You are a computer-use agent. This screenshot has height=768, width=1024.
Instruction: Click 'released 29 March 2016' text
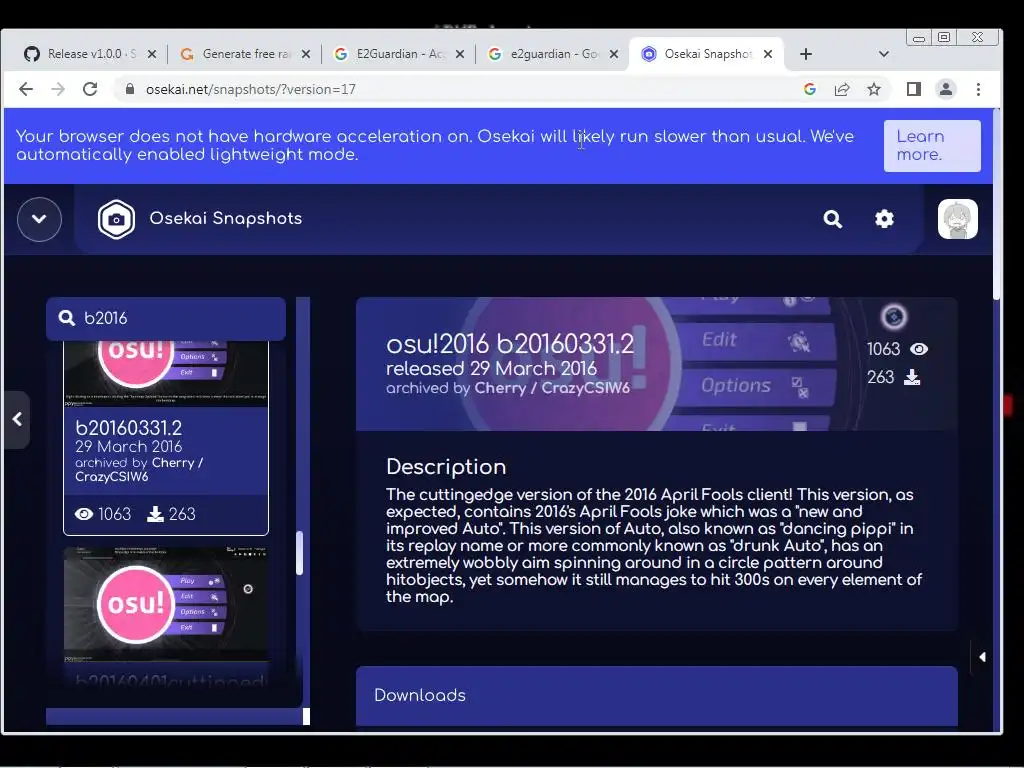pyautogui.click(x=491, y=368)
